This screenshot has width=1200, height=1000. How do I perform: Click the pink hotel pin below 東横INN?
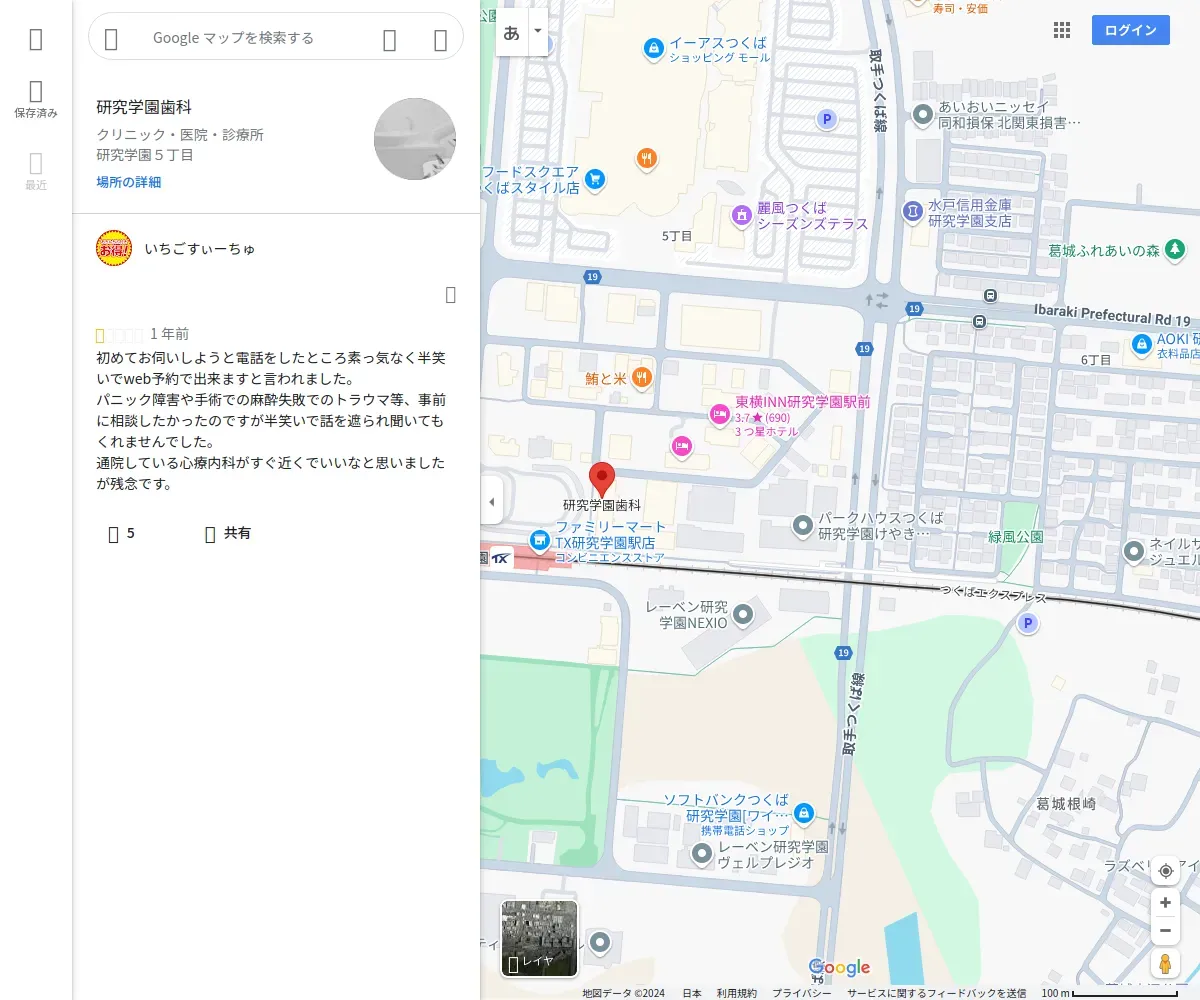pyautogui.click(x=682, y=447)
